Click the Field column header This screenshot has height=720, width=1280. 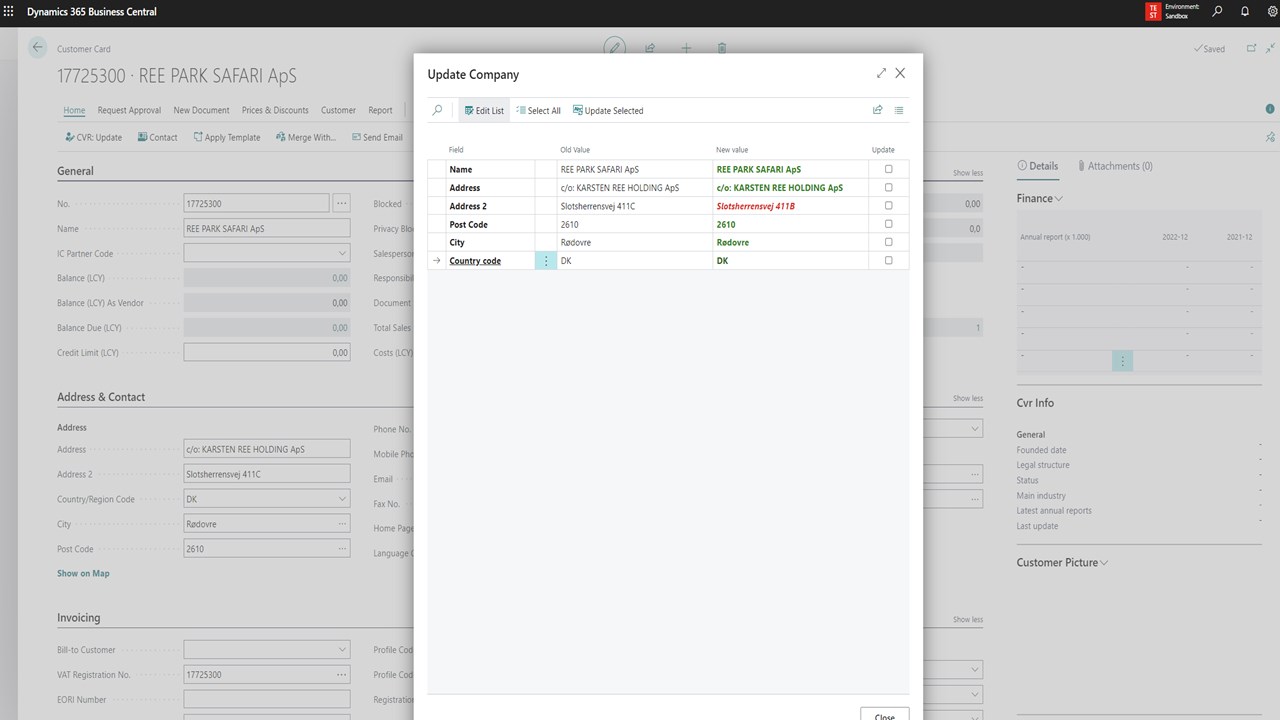(x=456, y=150)
